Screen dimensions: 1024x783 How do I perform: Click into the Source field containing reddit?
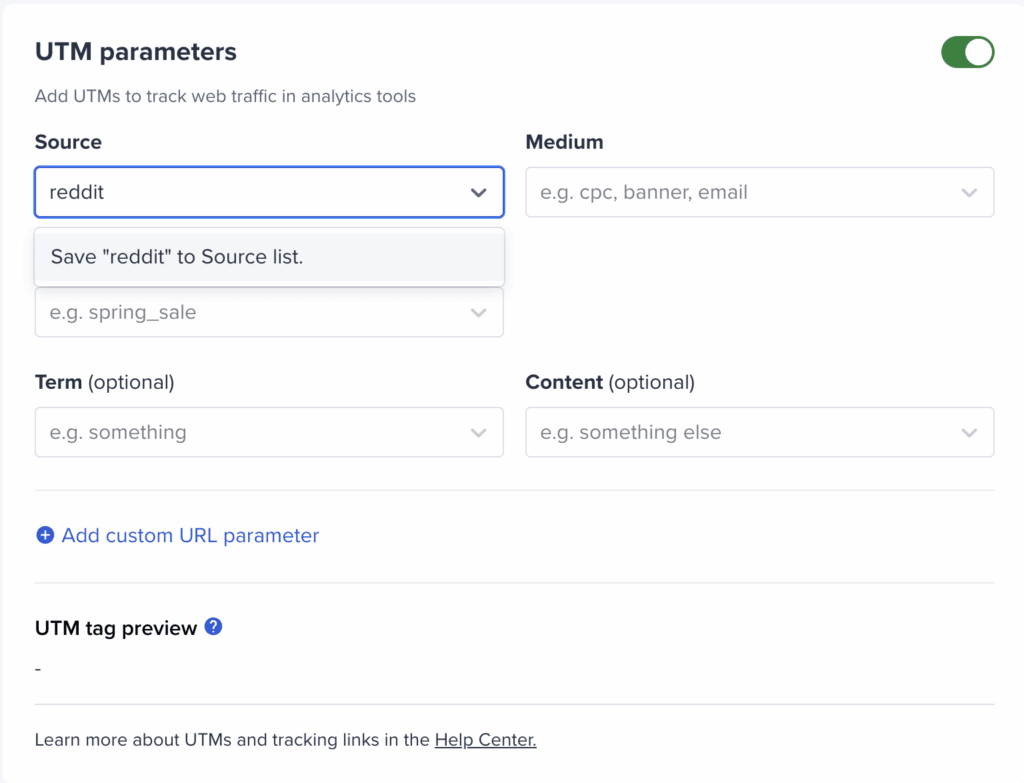(x=240, y=192)
